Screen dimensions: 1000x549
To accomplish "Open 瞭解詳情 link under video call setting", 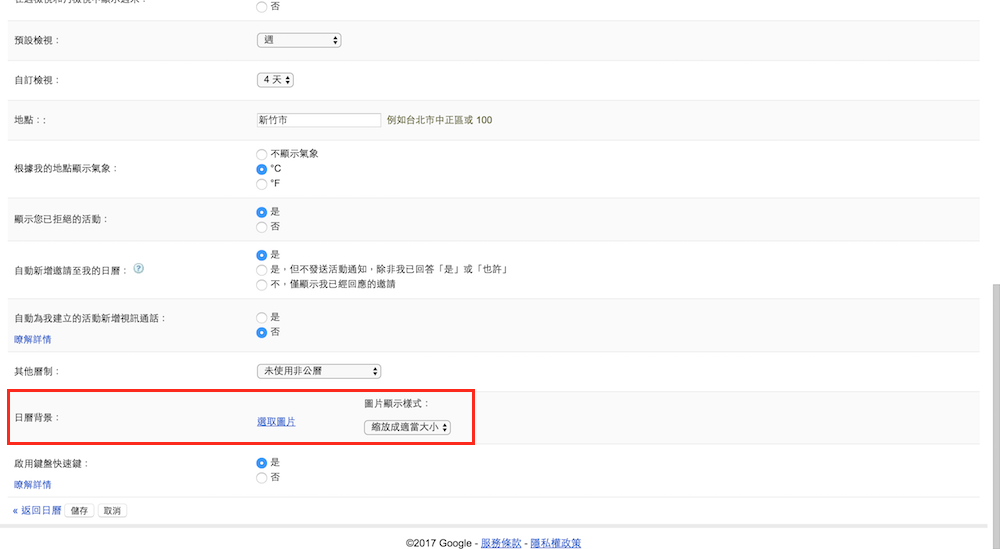I will coord(33,339).
